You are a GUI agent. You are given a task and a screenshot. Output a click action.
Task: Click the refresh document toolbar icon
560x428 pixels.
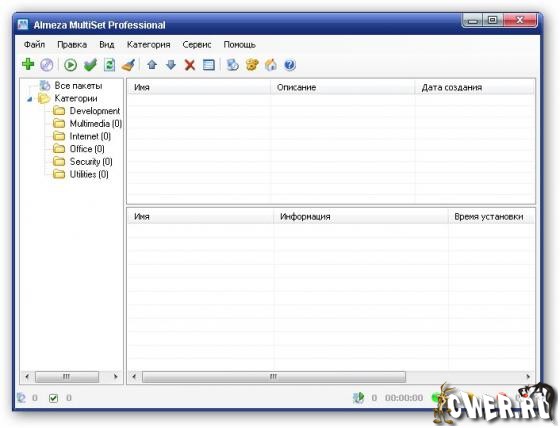(109, 65)
